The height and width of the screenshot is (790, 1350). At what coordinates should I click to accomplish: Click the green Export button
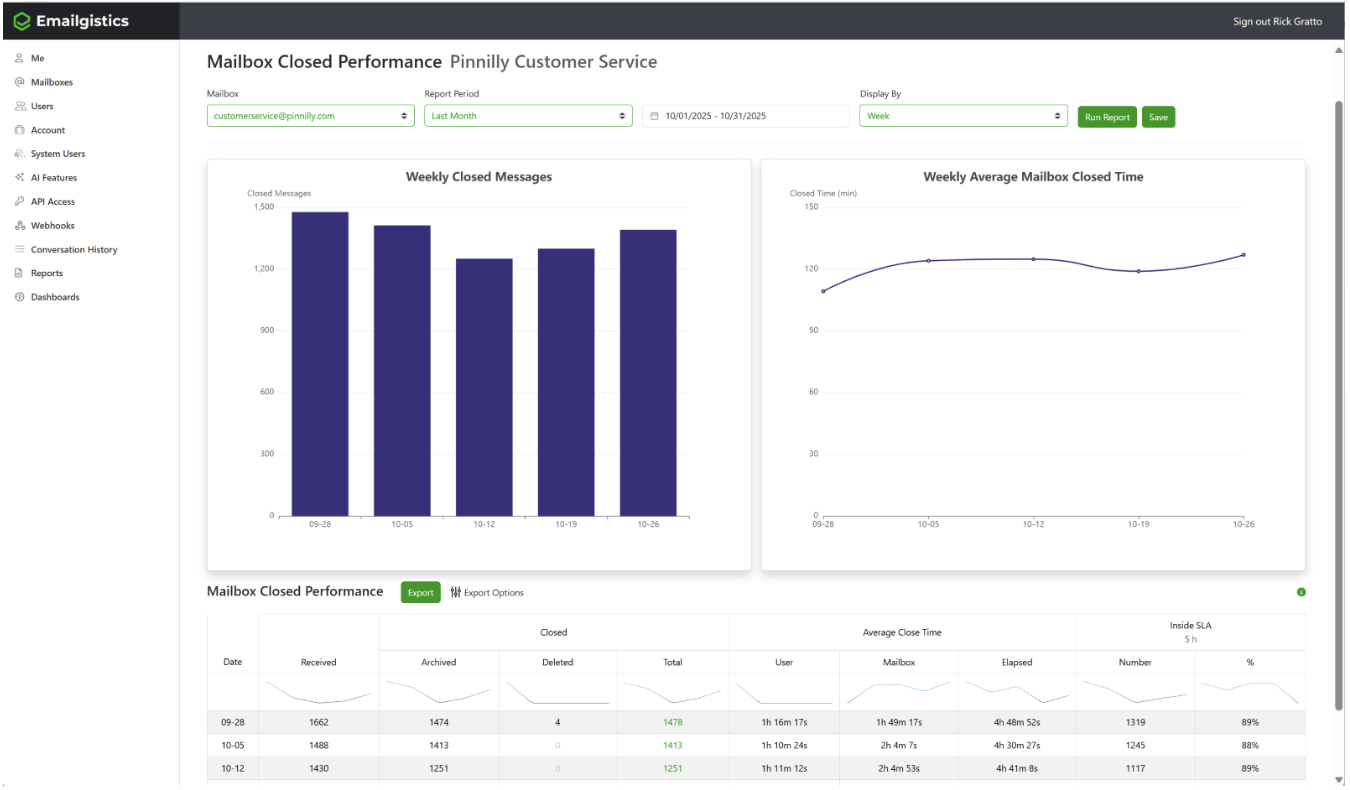point(421,592)
